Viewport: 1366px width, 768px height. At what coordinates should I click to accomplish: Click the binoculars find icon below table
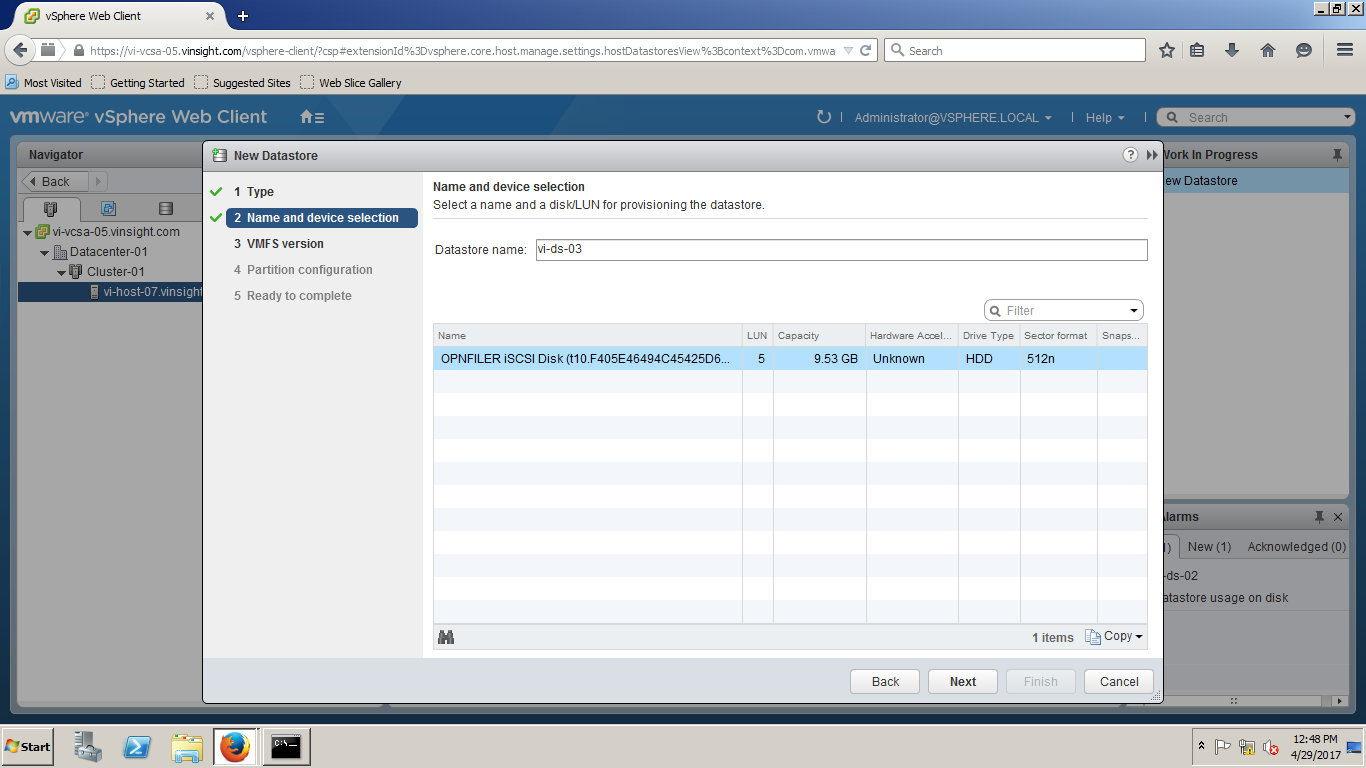(446, 637)
